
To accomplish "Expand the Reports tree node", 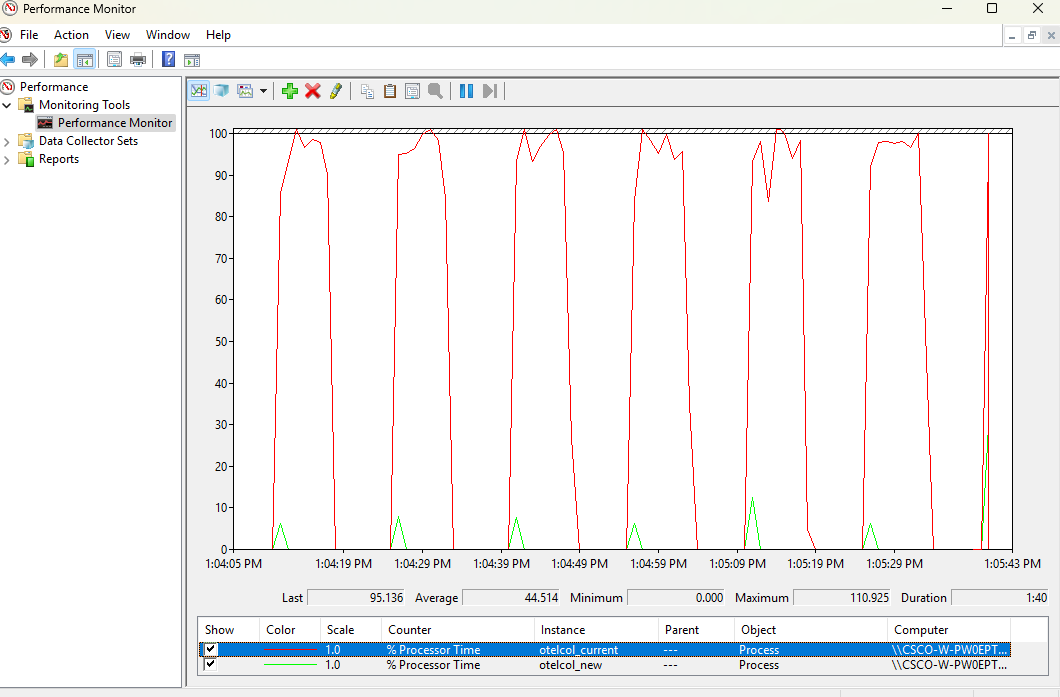I will click(x=7, y=160).
